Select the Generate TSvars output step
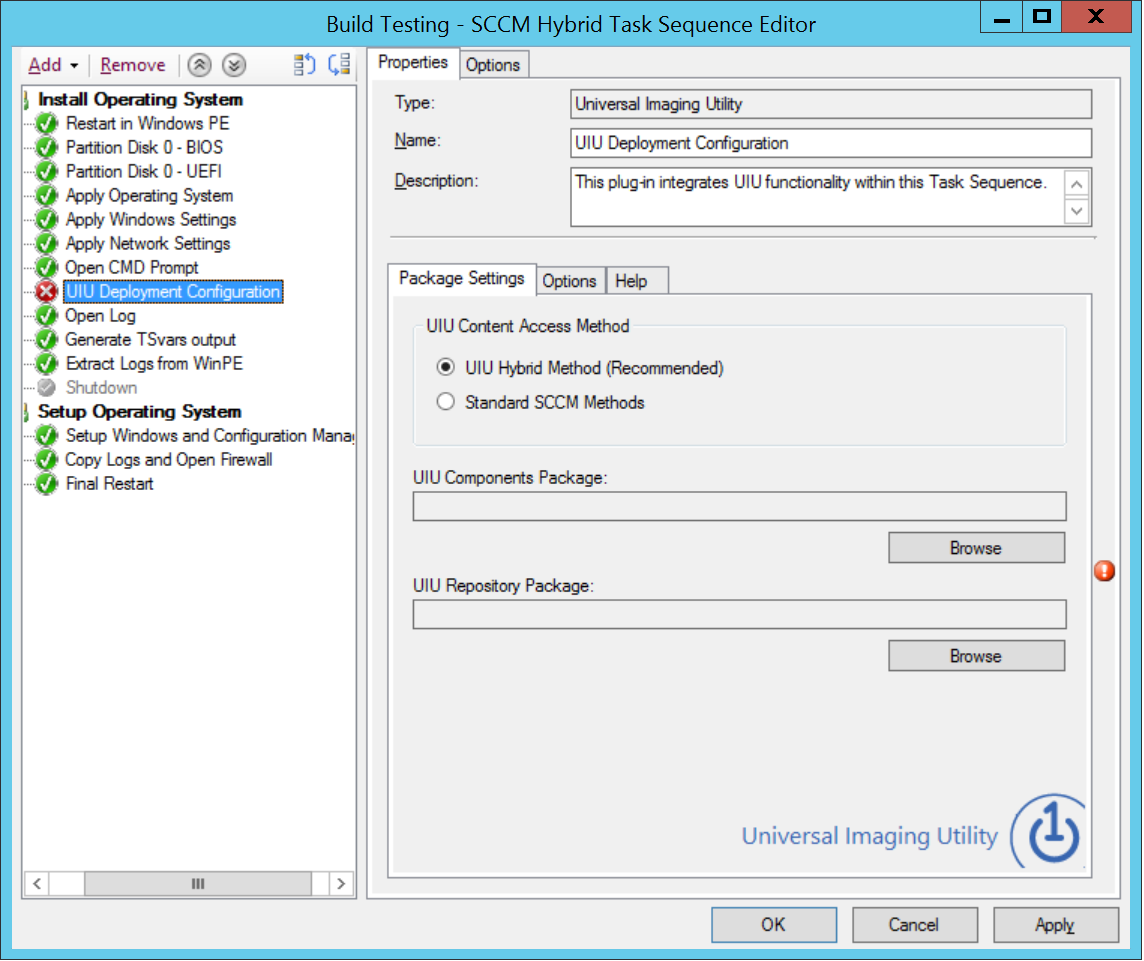The height and width of the screenshot is (961, 1144). pyautogui.click(x=150, y=340)
